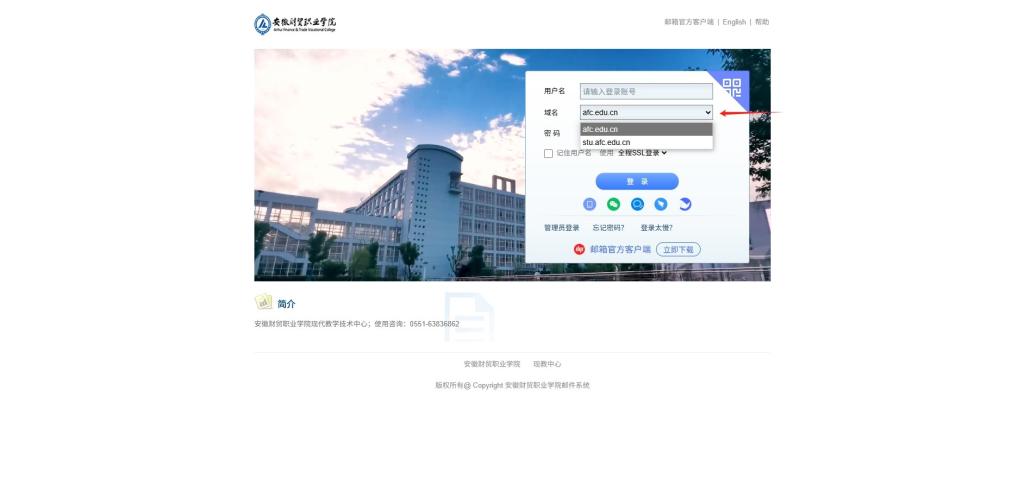Open the 全程SSL登录 dropdown
The width and height of the screenshot is (1024, 504).
(x=642, y=153)
